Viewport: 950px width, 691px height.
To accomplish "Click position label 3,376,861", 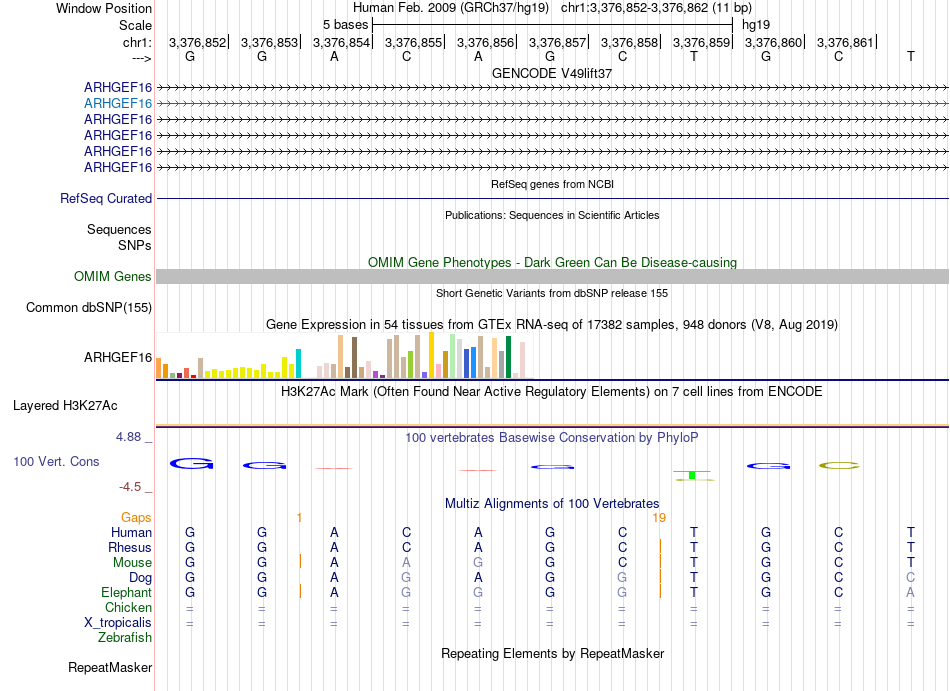I will (845, 42).
